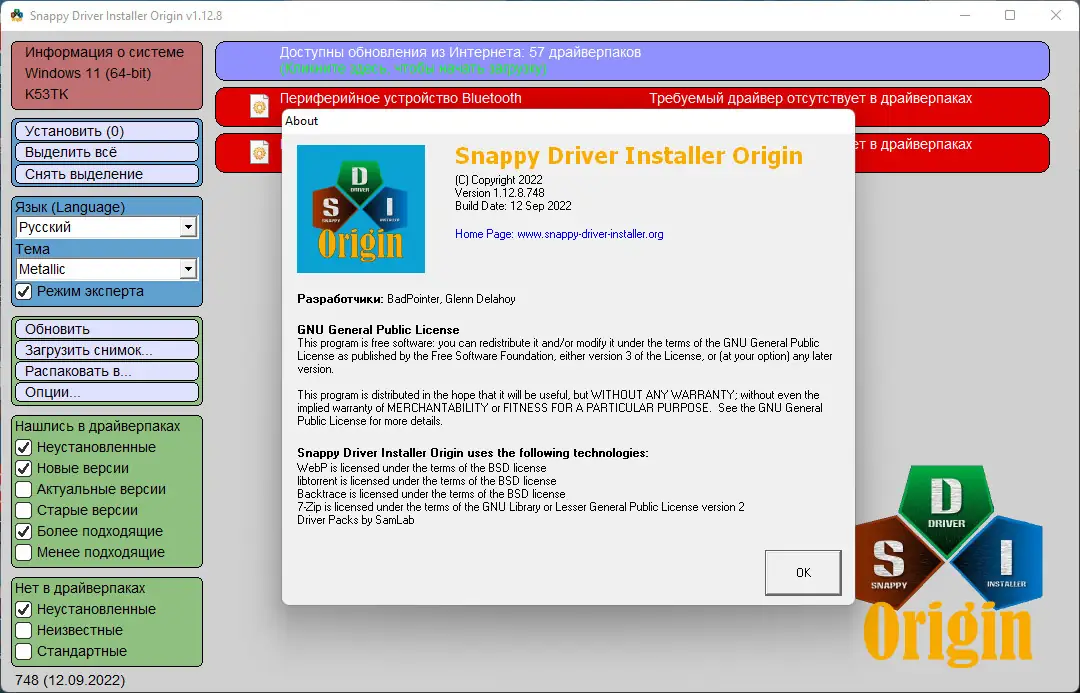Click the Информация о системе panel
The image size is (1080, 693).
[x=107, y=75]
